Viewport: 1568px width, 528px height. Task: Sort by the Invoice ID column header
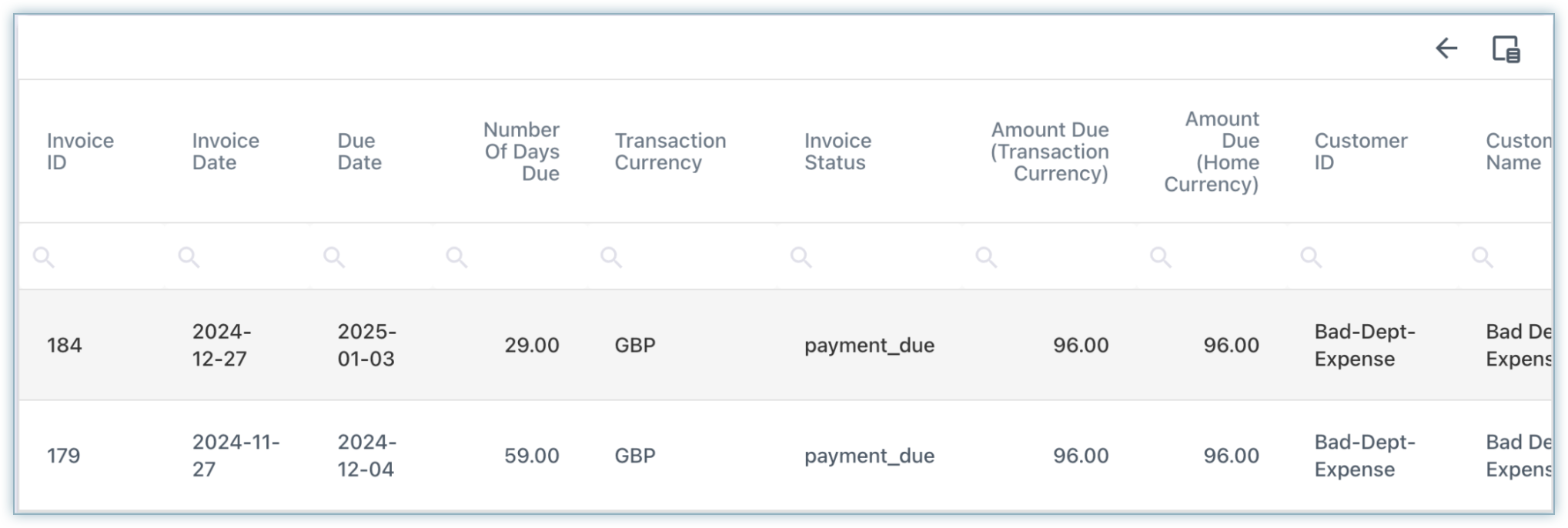pos(80,152)
